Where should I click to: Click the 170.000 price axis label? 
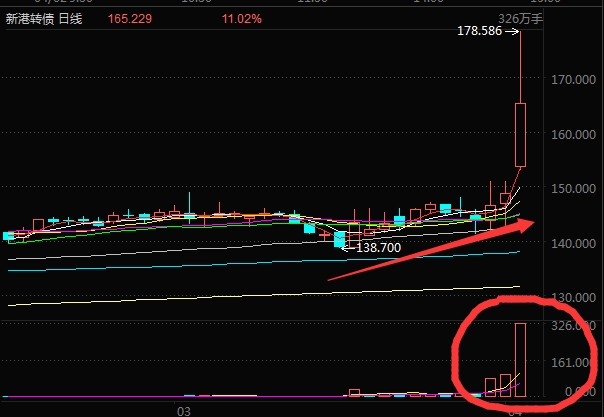click(574, 80)
